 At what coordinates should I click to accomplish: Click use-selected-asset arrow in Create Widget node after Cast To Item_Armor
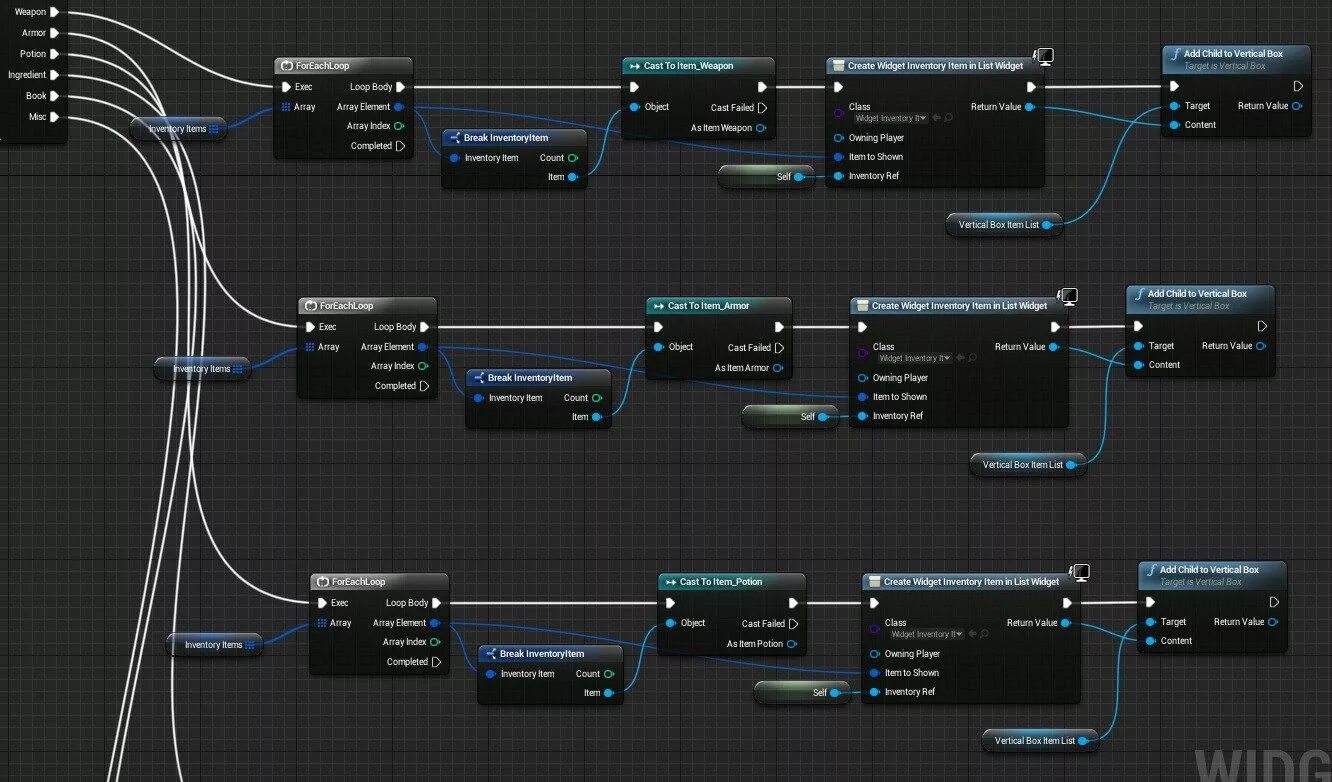point(960,358)
